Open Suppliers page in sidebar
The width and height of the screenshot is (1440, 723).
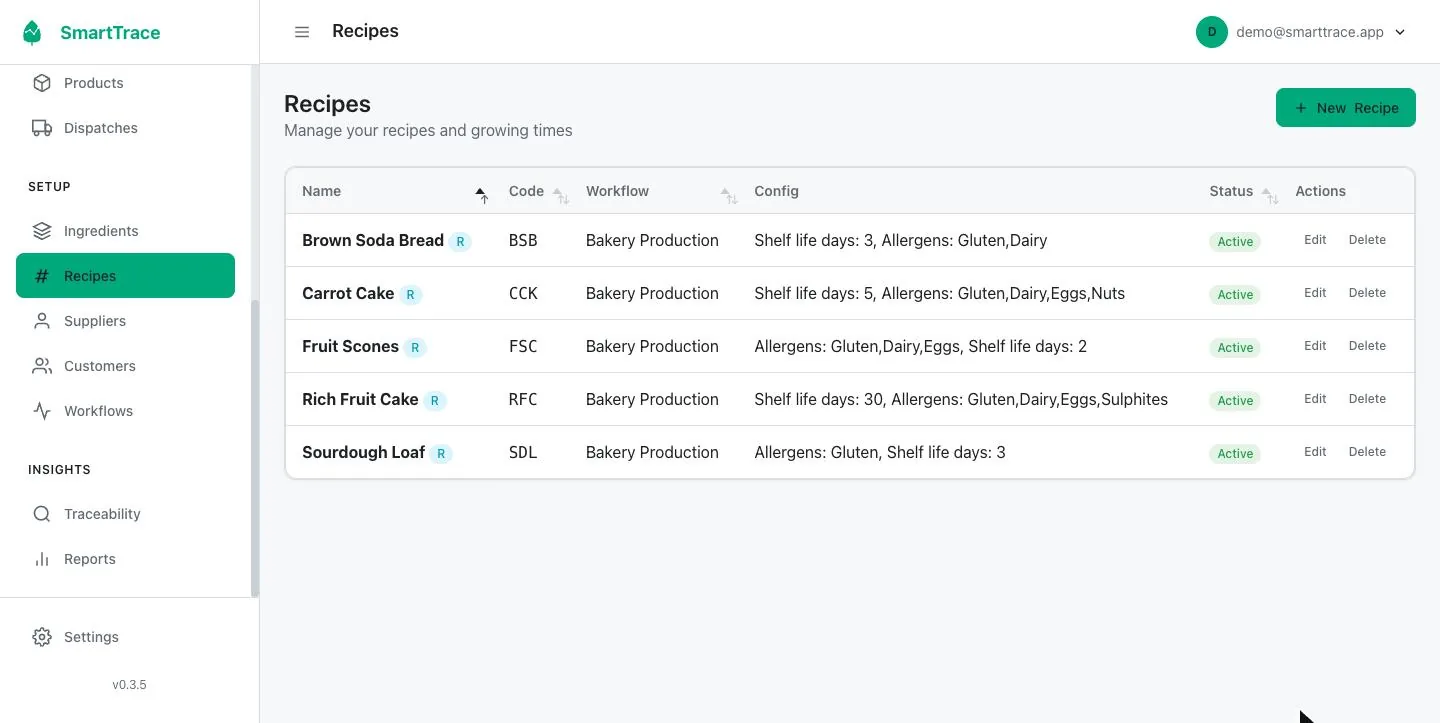(125, 321)
